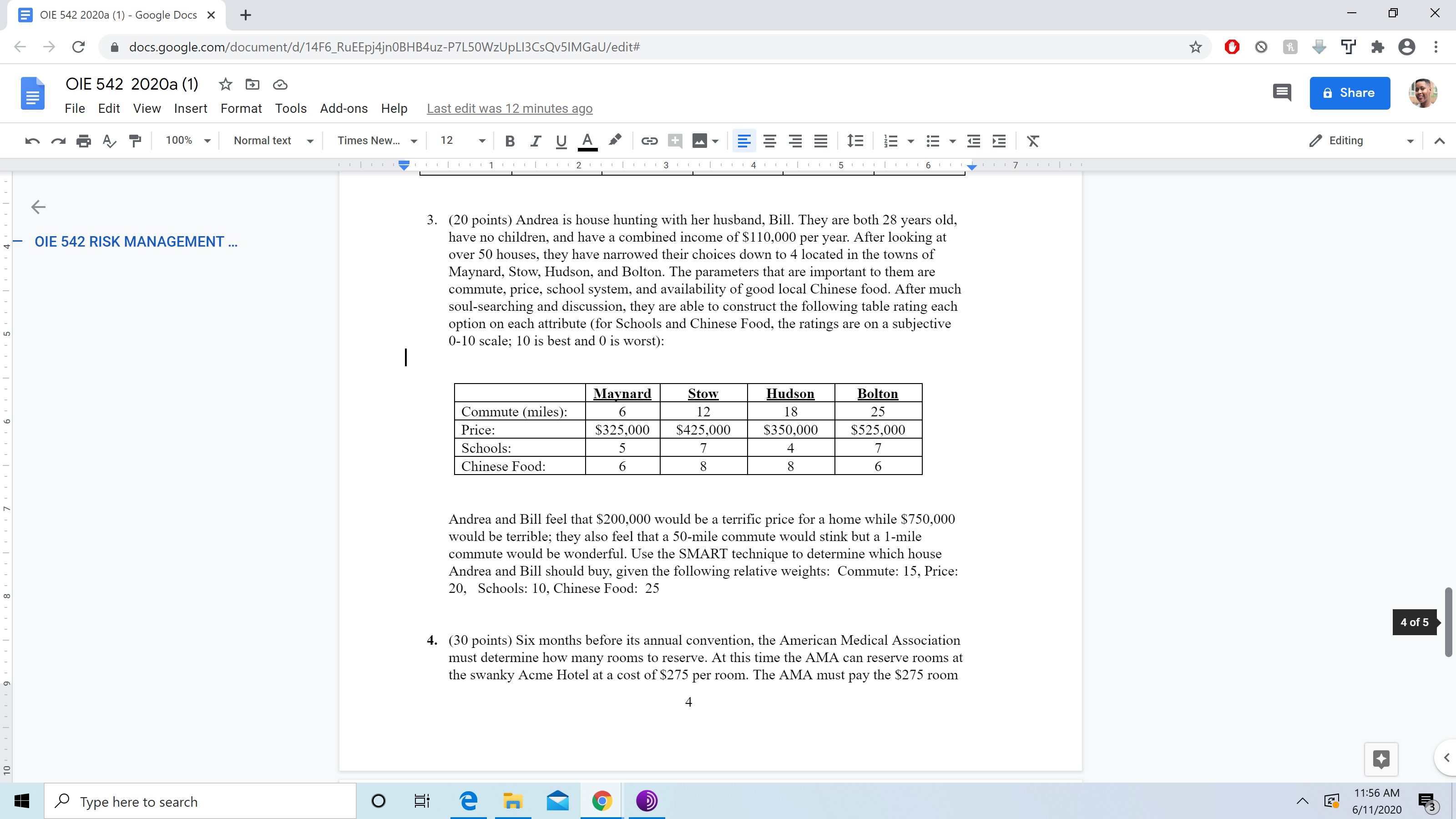Click the spell check icon
The width and height of the screenshot is (1456, 819).
pos(110,141)
